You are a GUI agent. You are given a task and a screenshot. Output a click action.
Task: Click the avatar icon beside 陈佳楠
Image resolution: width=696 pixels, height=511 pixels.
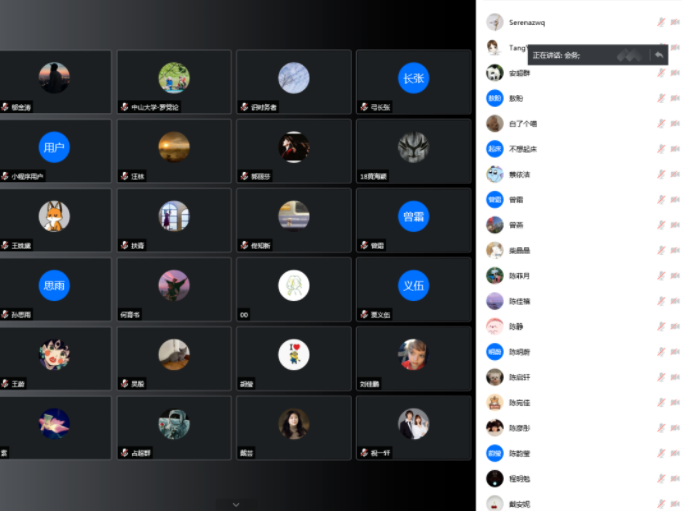pos(494,301)
